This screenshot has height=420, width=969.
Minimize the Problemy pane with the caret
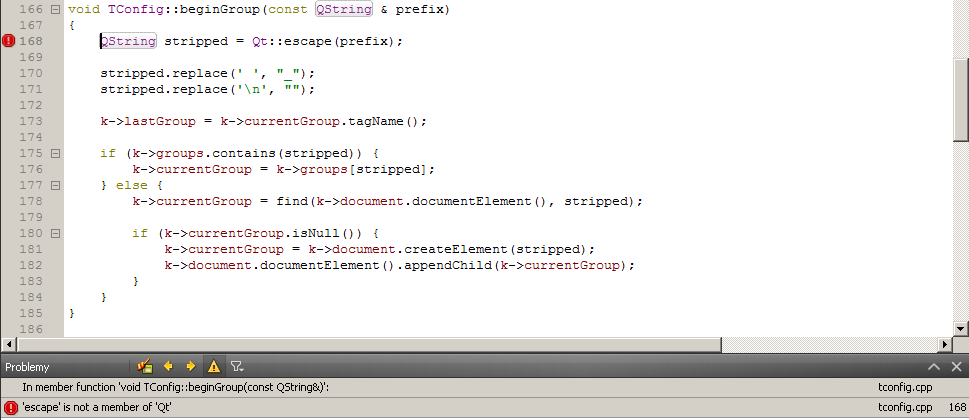(934, 367)
